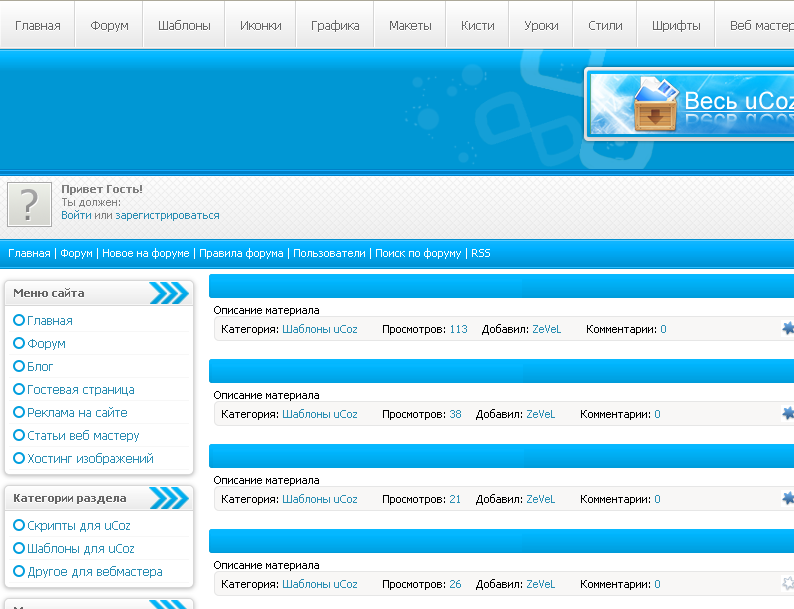Open the зарегистрироваться registration link
Viewport: 794px width, 609px height.
[164, 215]
